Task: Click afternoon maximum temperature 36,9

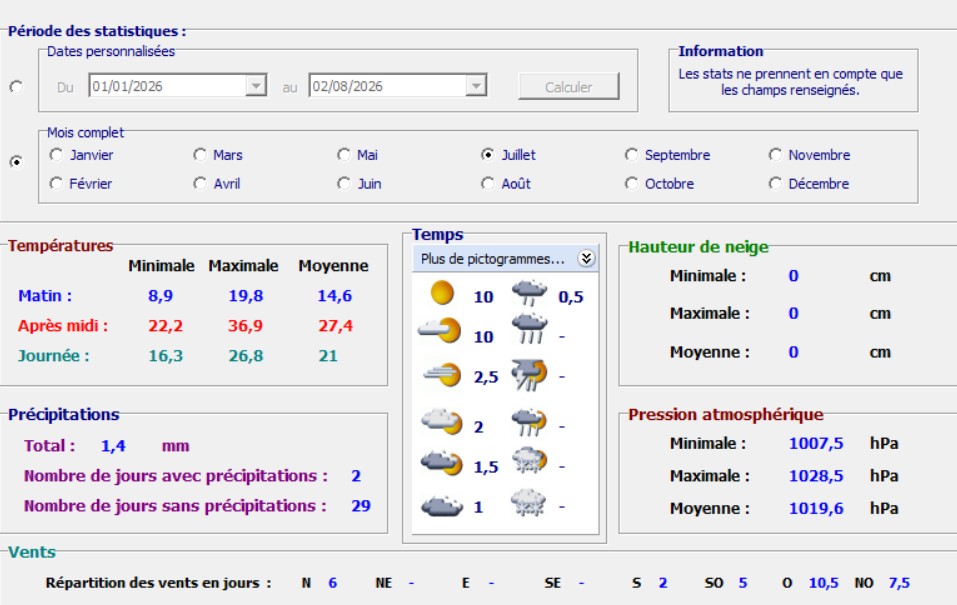Action: coord(245,326)
